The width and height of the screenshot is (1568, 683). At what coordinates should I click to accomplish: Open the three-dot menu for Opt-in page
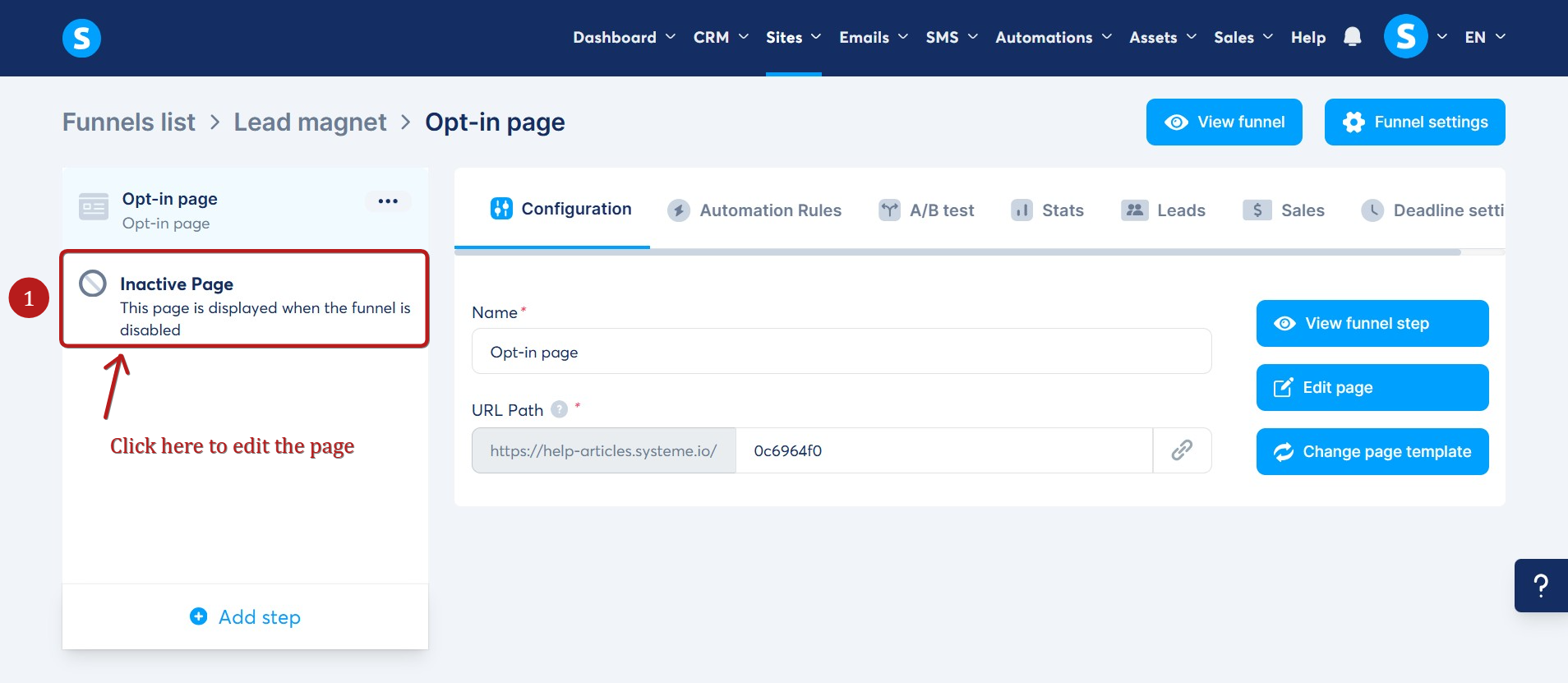[388, 201]
